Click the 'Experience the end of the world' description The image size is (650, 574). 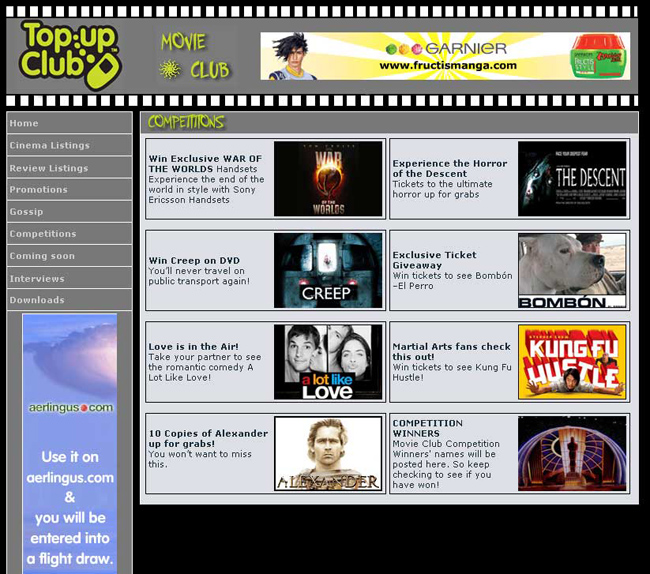(206, 189)
